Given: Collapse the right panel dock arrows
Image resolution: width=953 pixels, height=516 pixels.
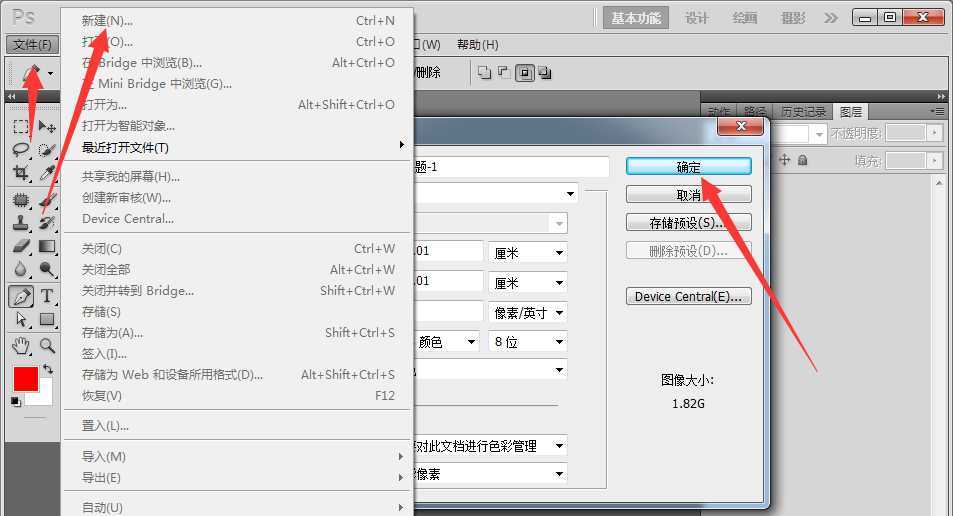Looking at the screenshot, I should (x=941, y=96).
